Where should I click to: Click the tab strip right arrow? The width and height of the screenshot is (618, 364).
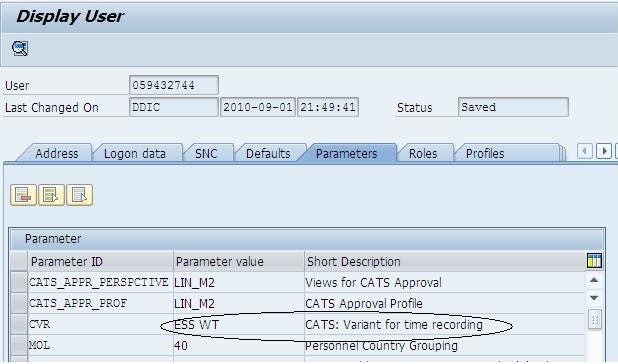tap(603, 151)
